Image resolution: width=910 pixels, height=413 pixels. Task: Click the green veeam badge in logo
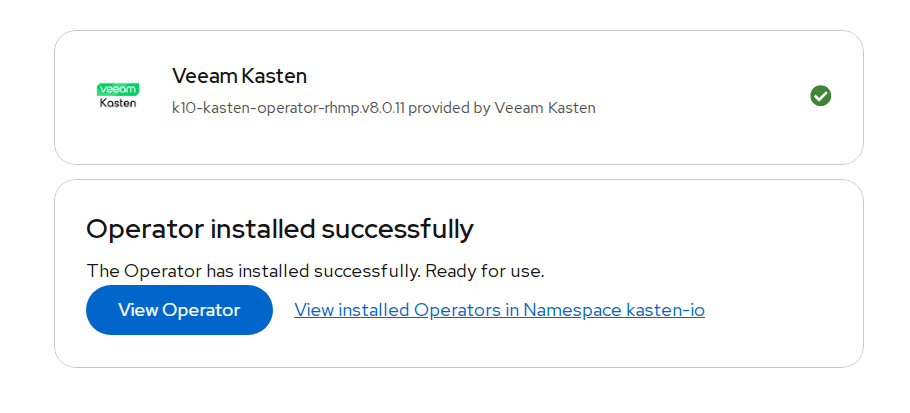pyautogui.click(x=118, y=89)
